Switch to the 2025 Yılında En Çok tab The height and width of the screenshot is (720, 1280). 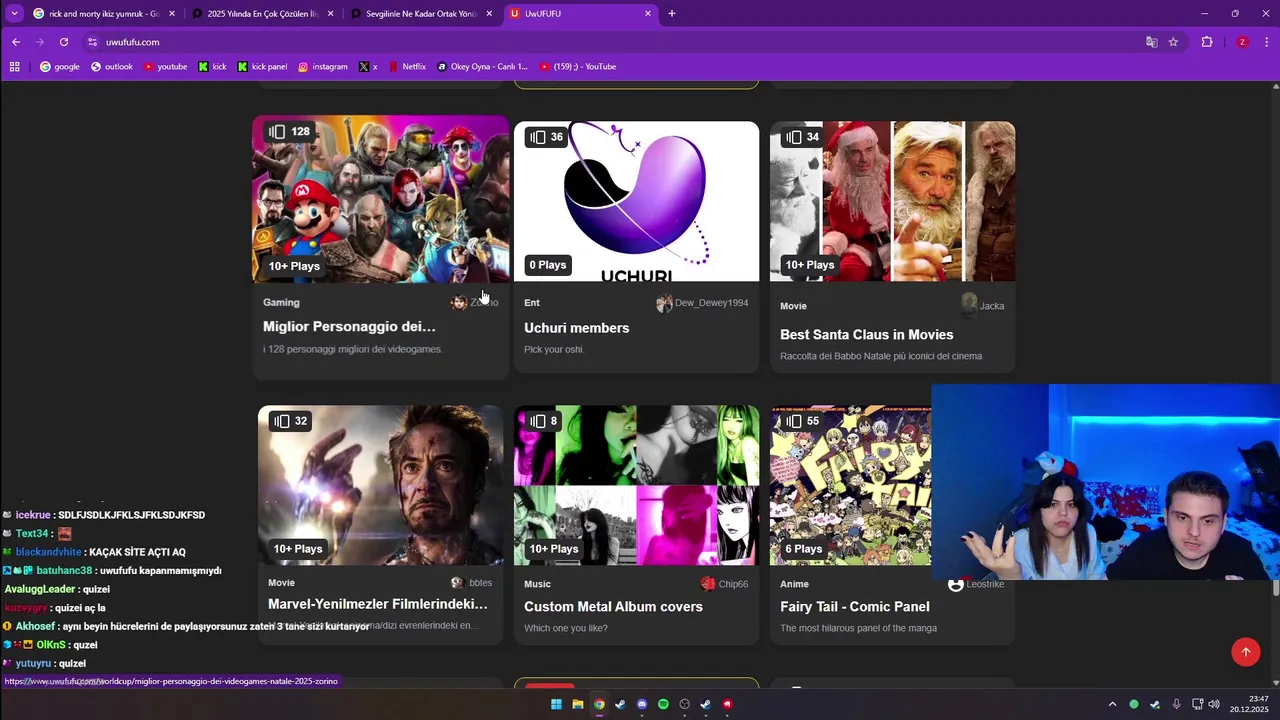[x=263, y=14]
